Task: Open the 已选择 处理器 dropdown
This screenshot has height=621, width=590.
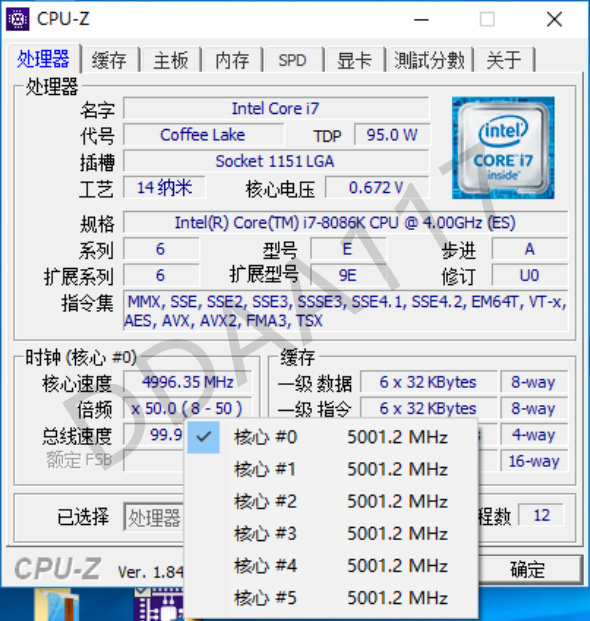Action: tap(154, 517)
